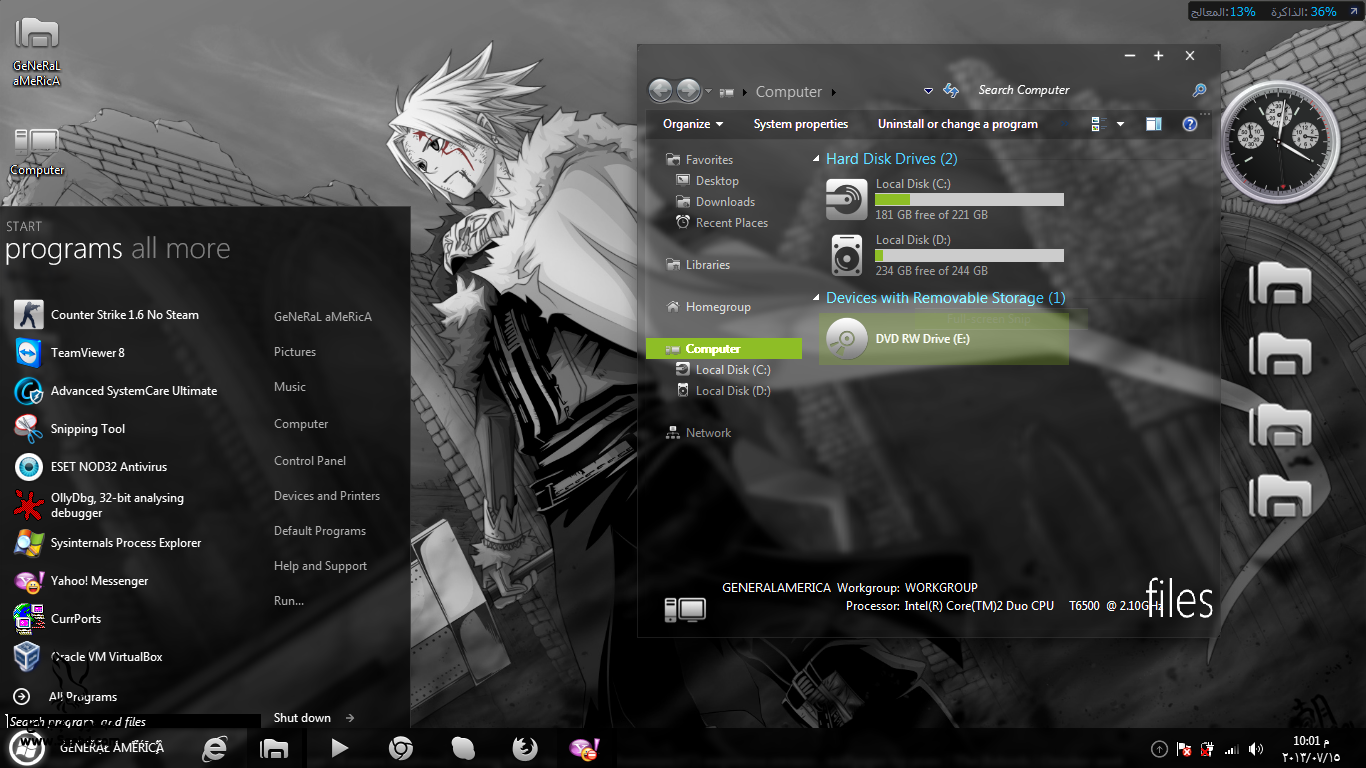Open the change view options arrow
This screenshot has width=1366, height=768.
tap(1120, 124)
